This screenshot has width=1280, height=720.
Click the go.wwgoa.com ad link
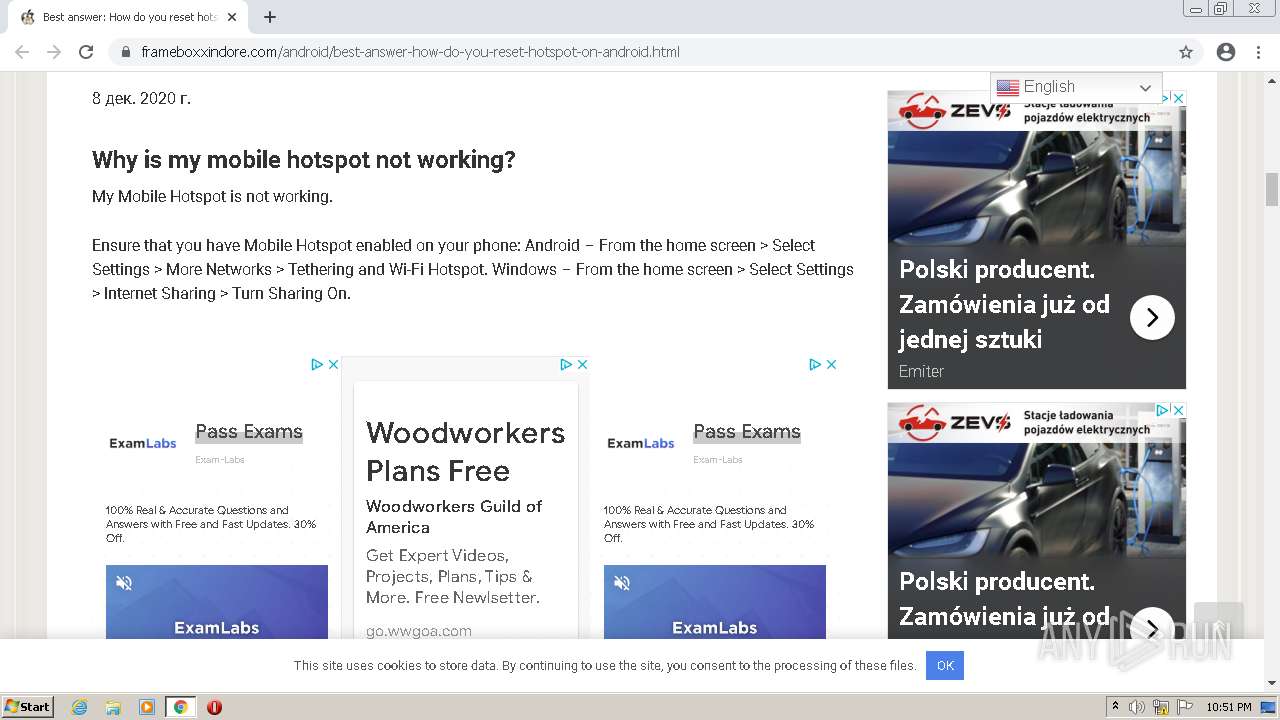tap(419, 631)
